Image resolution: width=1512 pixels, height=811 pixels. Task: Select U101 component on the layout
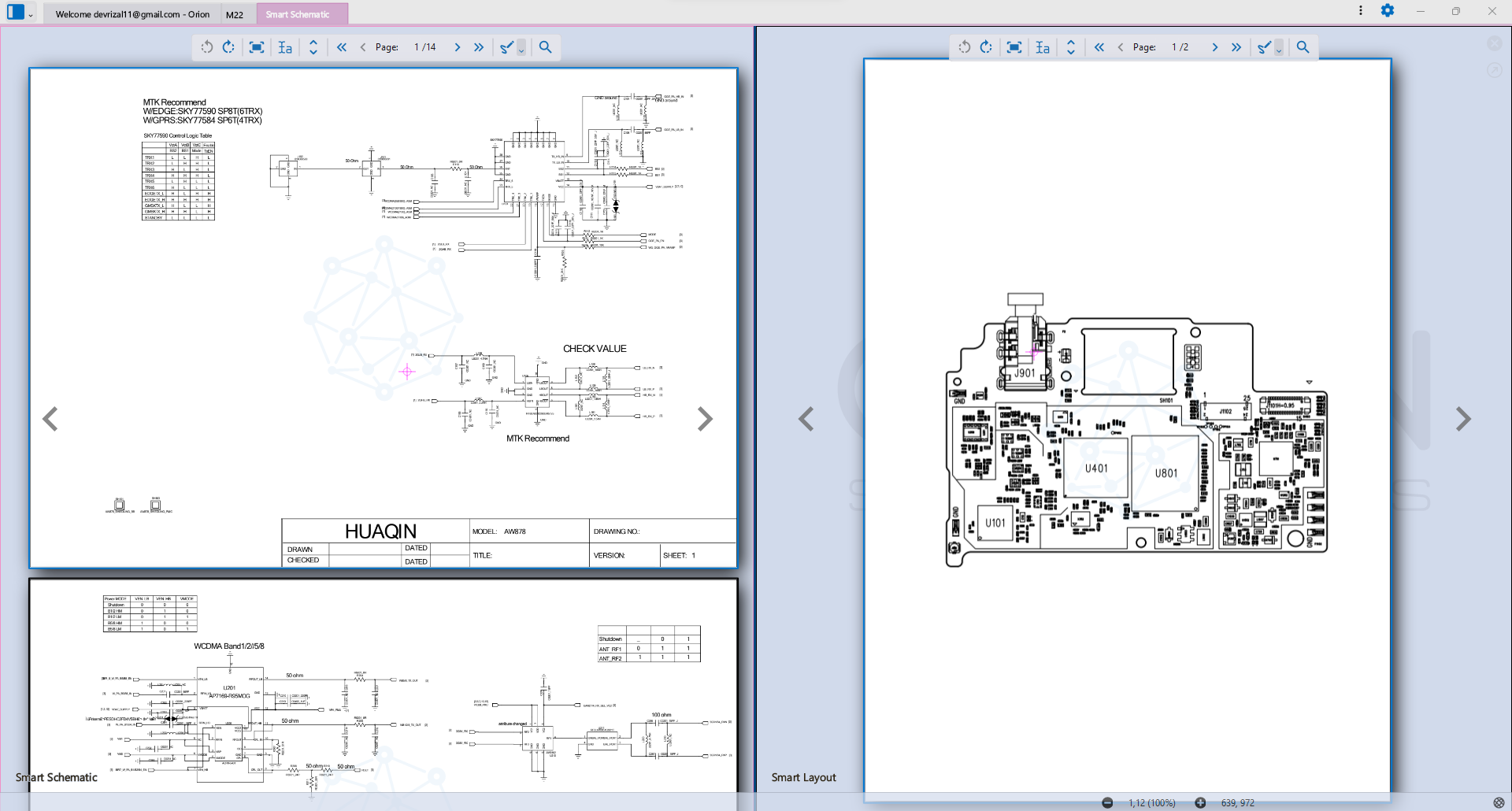995,523
